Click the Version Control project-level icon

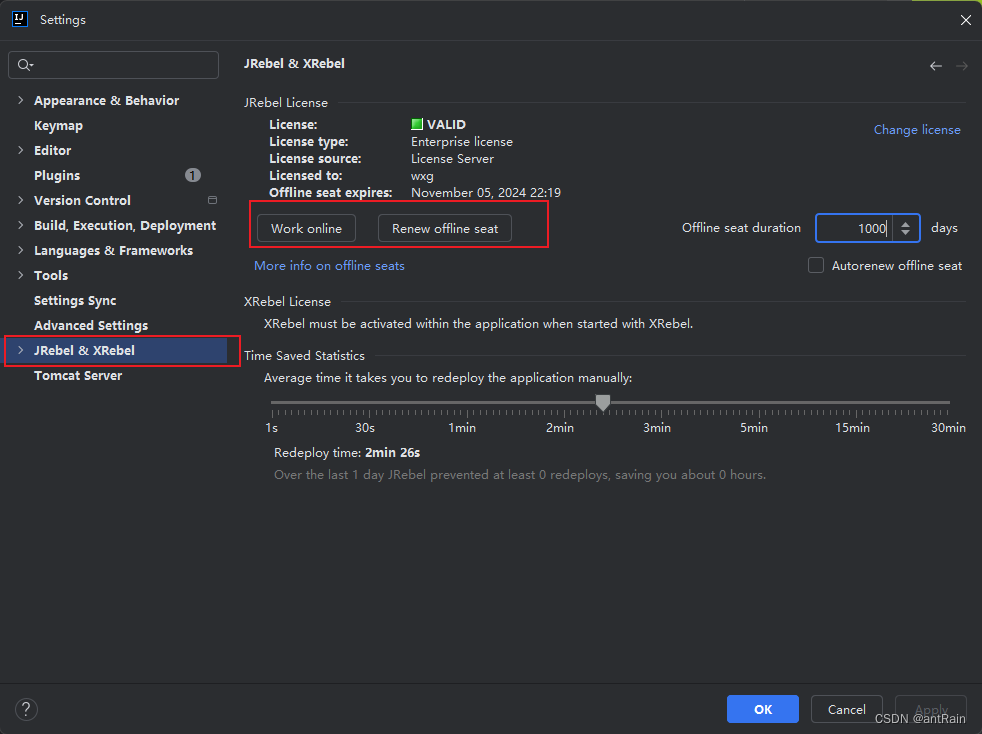(x=212, y=200)
